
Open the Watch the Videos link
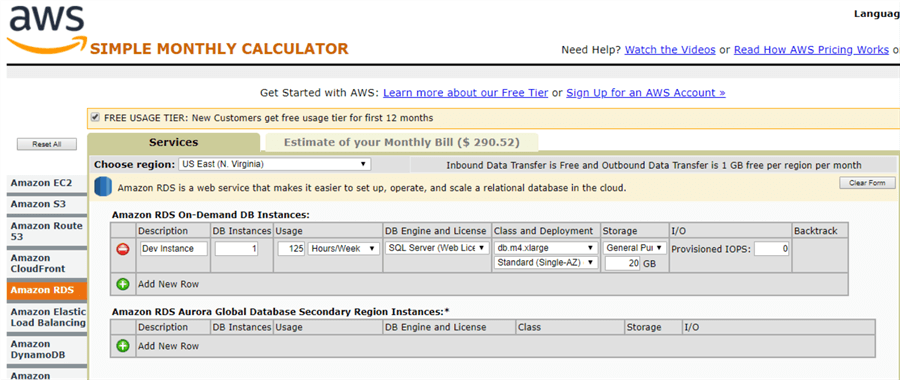[670, 50]
